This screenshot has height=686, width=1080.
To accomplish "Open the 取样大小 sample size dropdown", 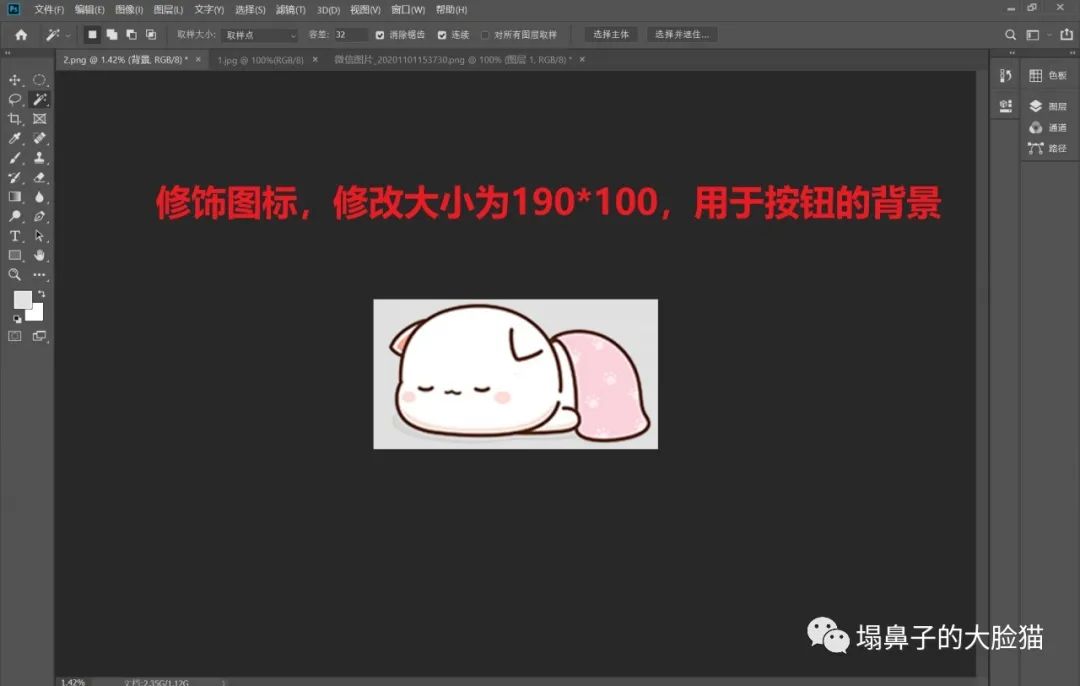I will pos(258,34).
